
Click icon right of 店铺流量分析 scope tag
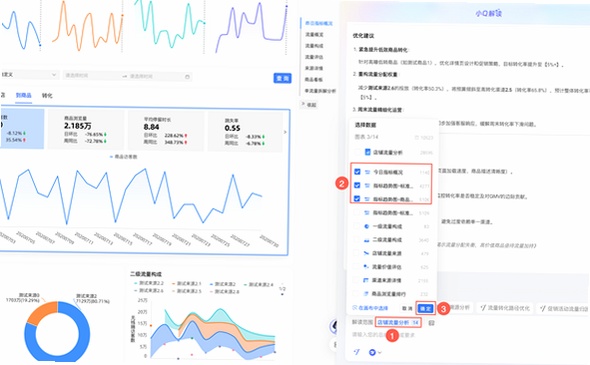(x=432, y=323)
